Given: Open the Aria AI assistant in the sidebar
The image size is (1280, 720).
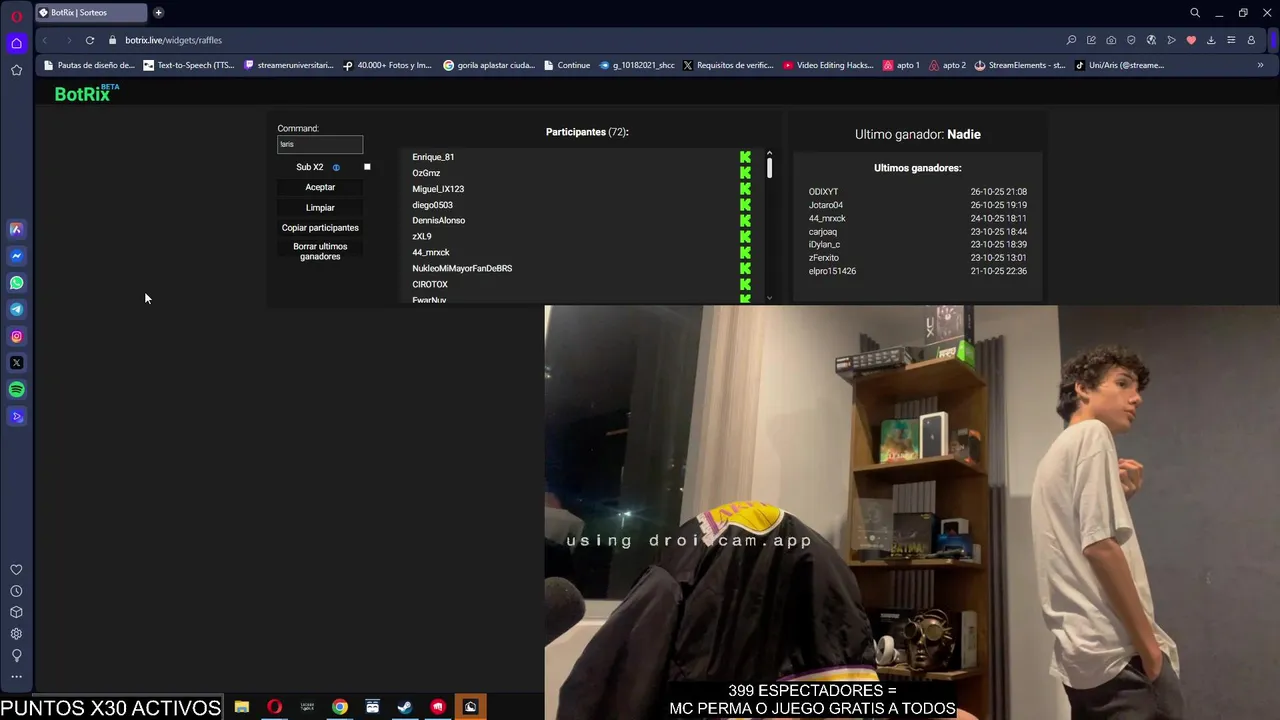Looking at the screenshot, I should pyautogui.click(x=16, y=229).
